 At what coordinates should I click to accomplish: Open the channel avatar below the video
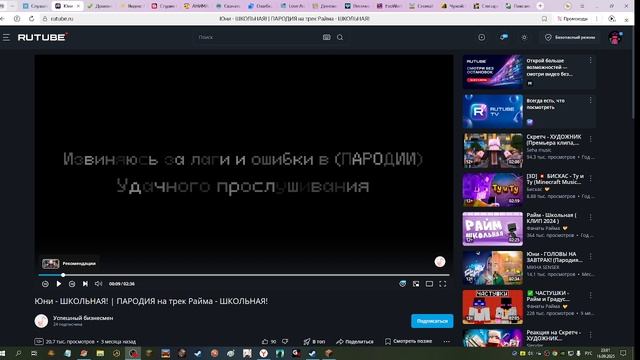(41, 321)
